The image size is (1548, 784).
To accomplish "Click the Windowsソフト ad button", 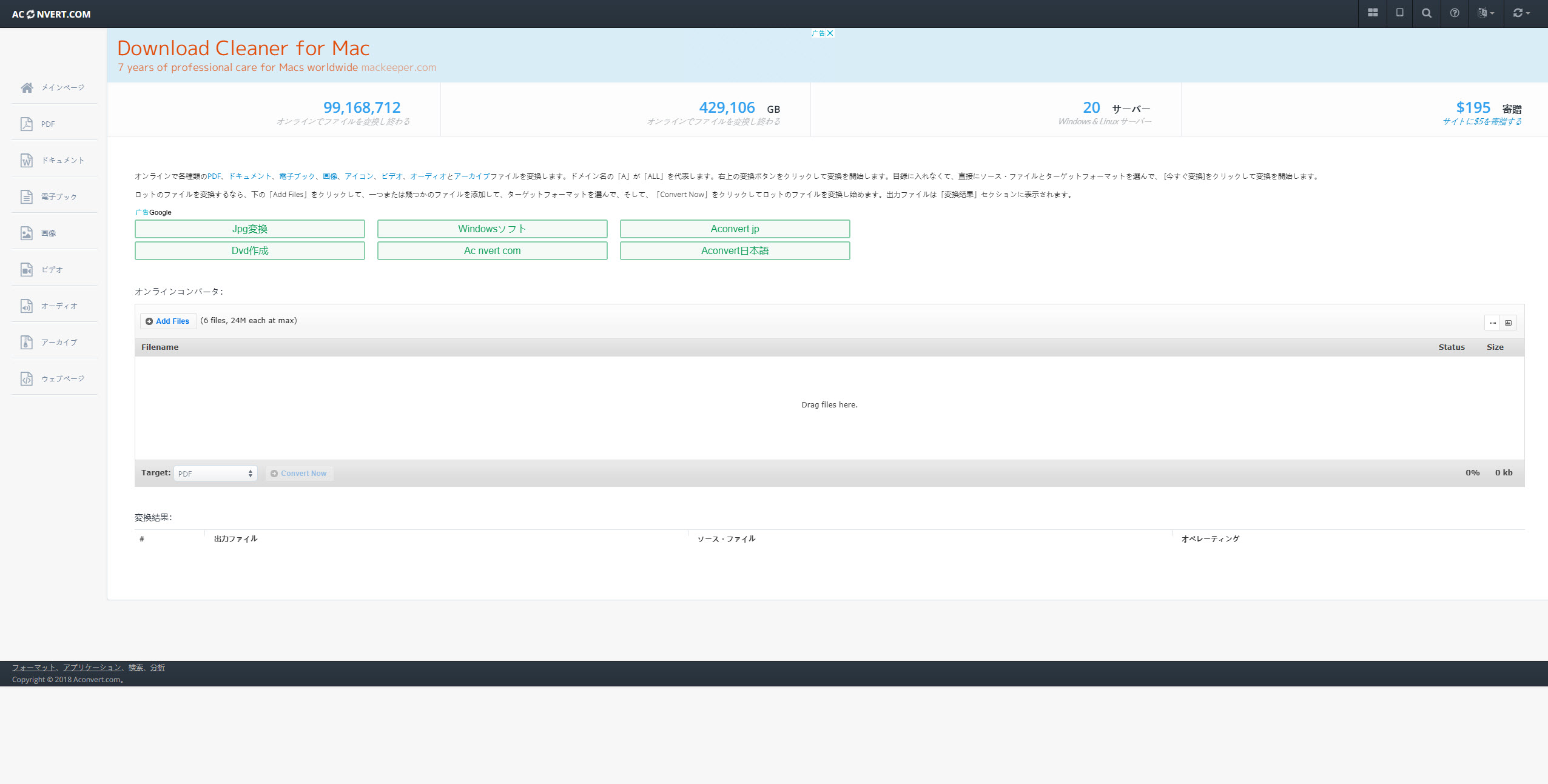I will pos(492,229).
